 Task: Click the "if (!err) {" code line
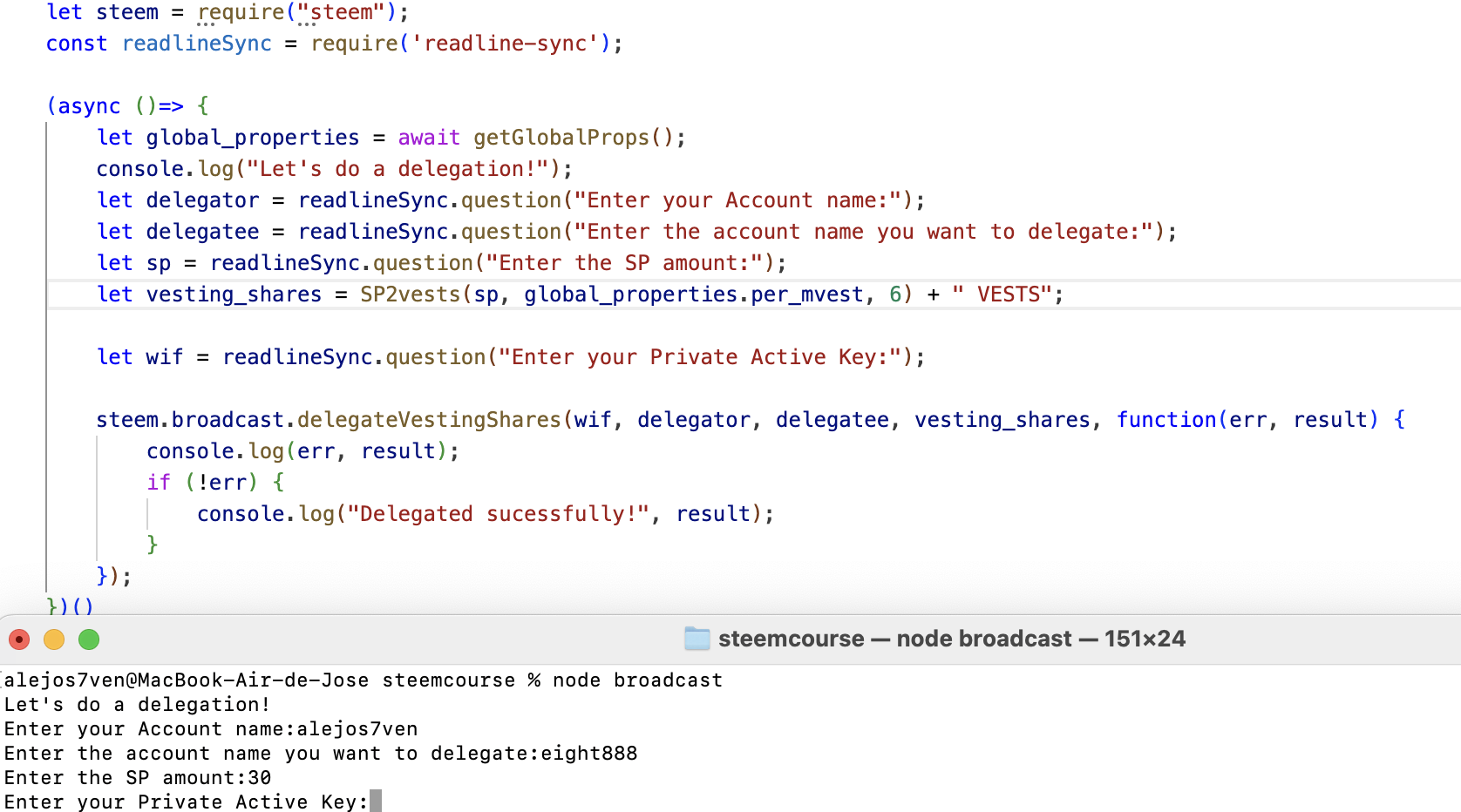[215, 483]
